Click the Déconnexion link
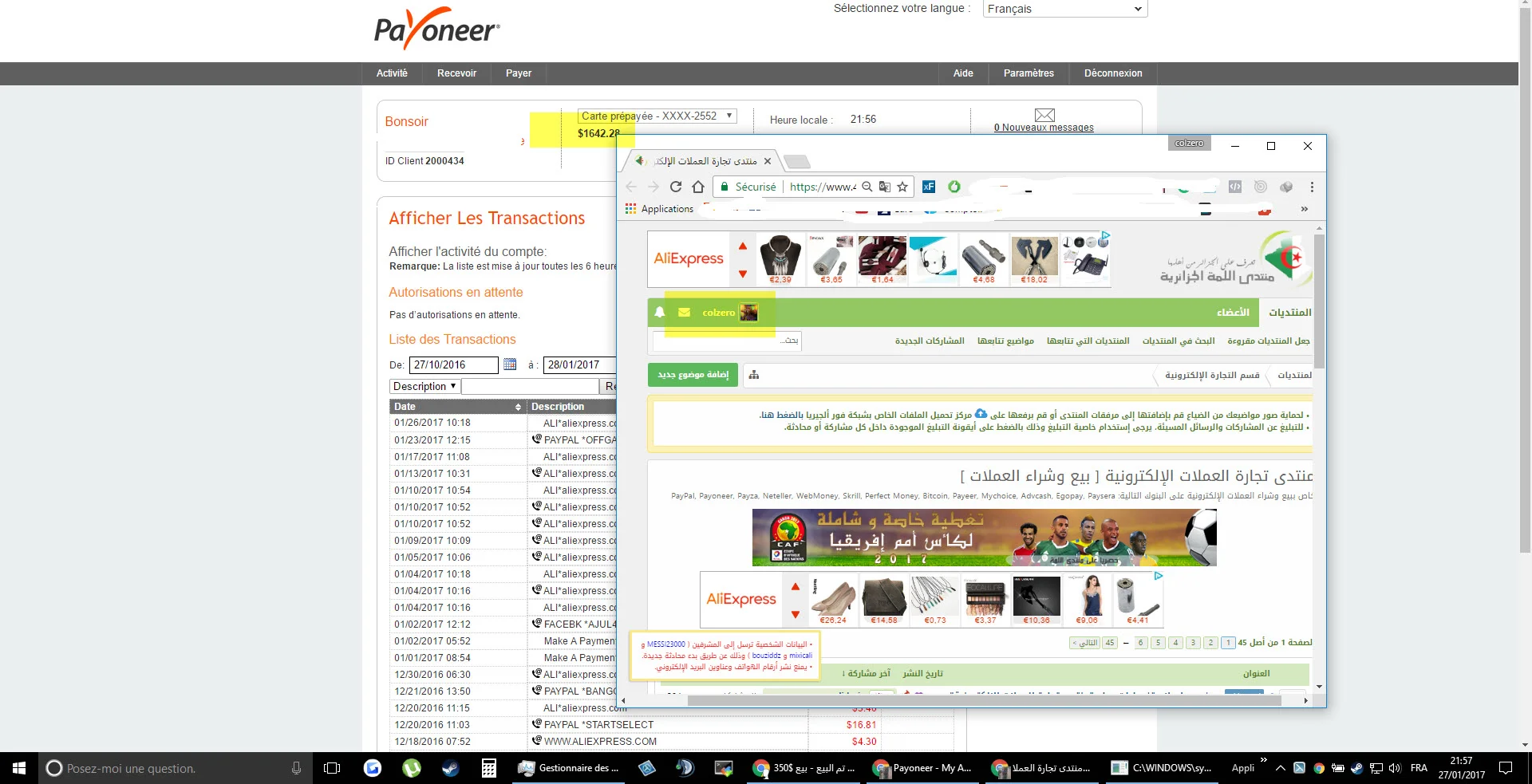Image resolution: width=1532 pixels, height=784 pixels. [1113, 73]
